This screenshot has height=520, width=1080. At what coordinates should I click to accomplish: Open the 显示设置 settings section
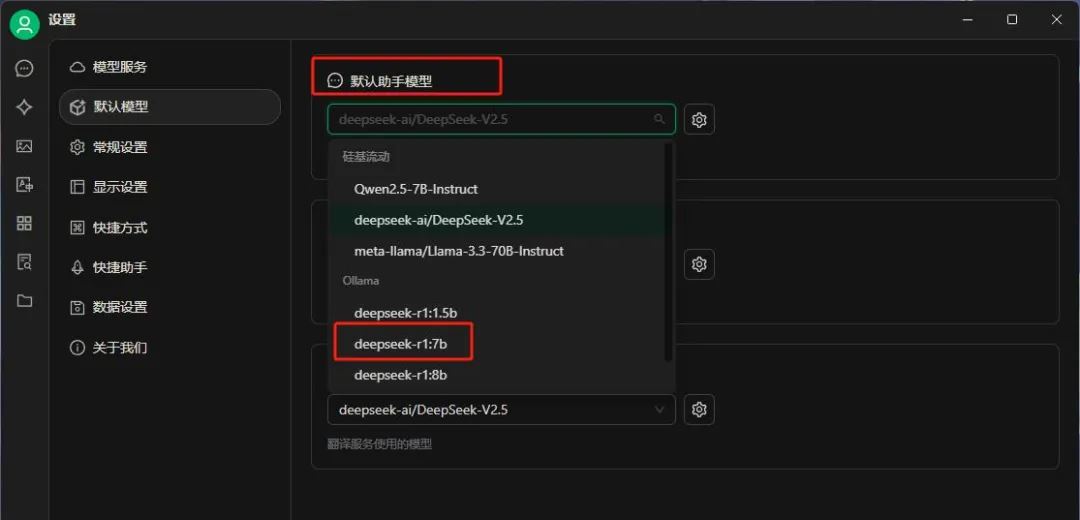coord(169,187)
